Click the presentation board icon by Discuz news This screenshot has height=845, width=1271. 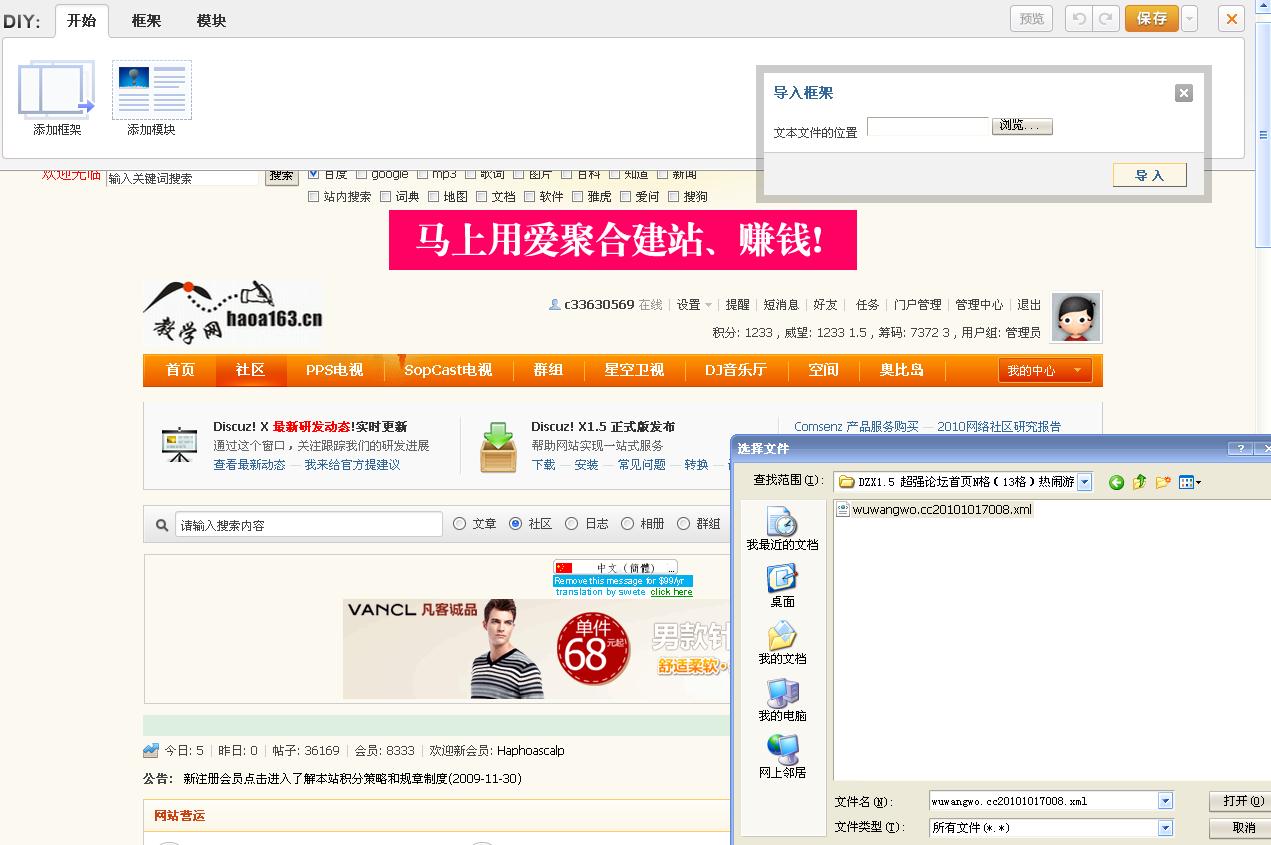point(180,444)
